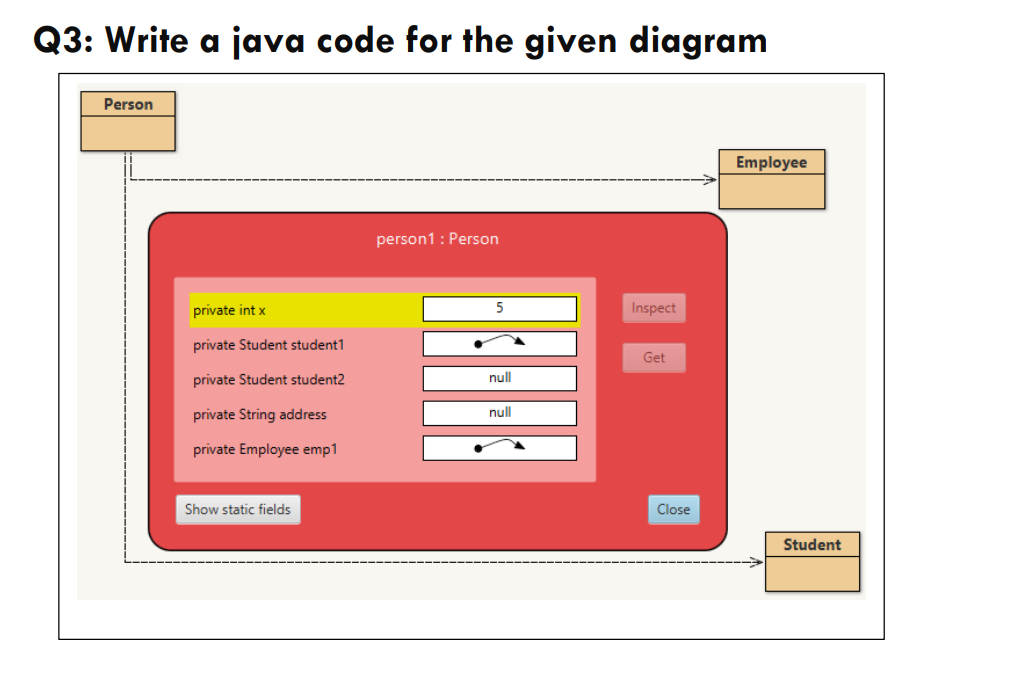Select the Person class header label
Viewport: 1022px width, 685px height.
(x=127, y=103)
